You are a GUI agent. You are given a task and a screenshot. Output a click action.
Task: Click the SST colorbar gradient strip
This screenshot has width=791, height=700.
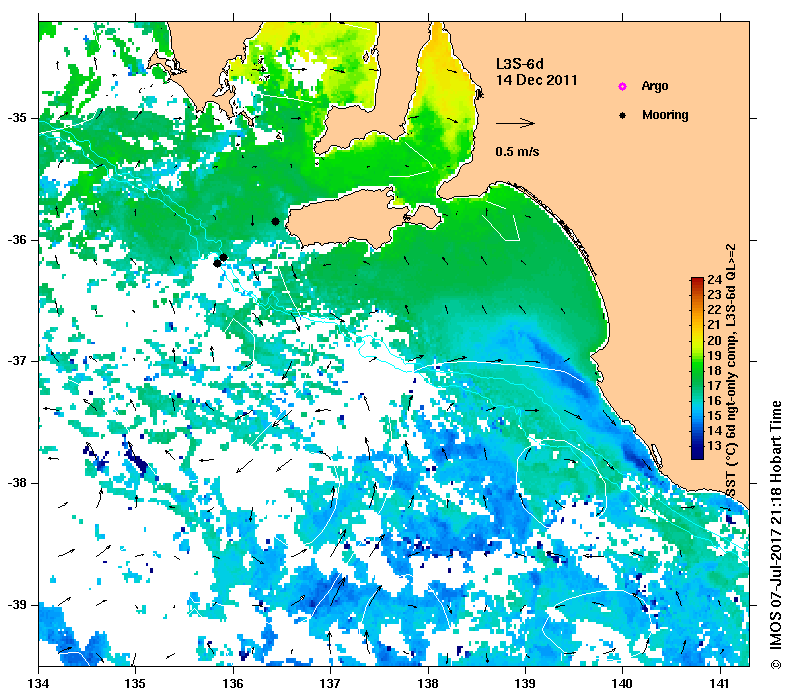pyautogui.click(x=697, y=368)
